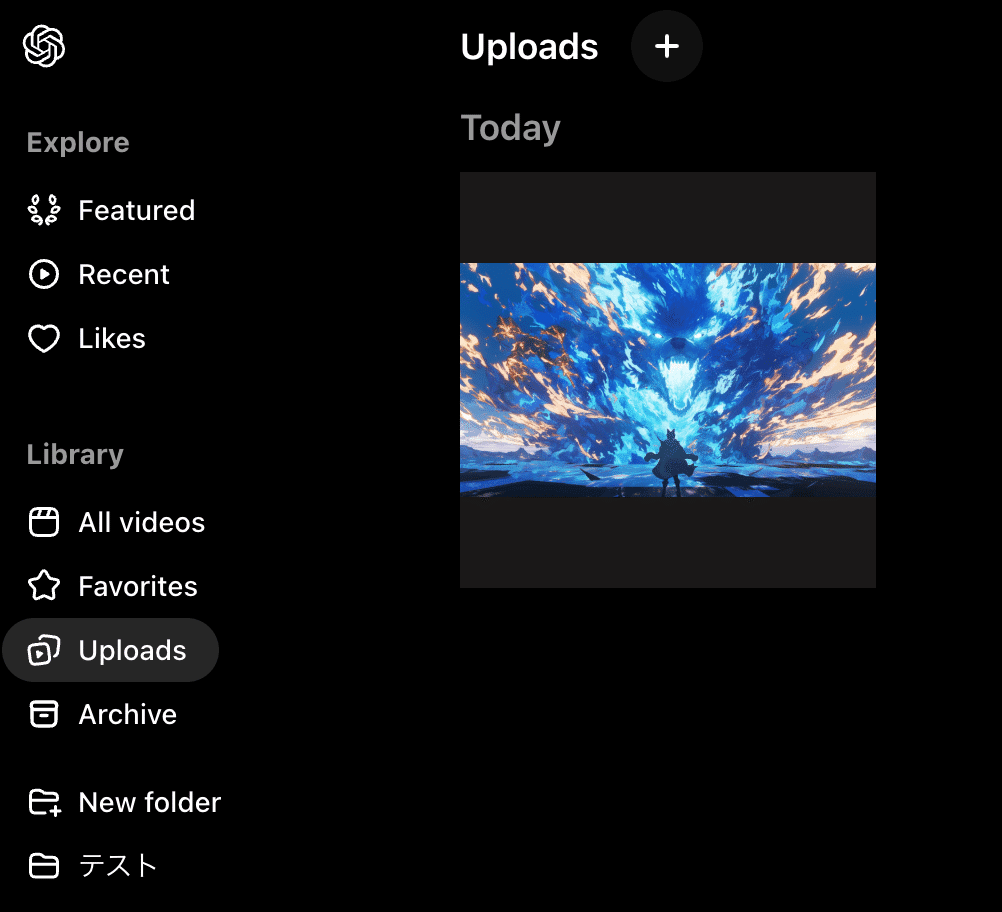Open the Favorites list
The height and width of the screenshot is (912, 1002).
(x=113, y=585)
